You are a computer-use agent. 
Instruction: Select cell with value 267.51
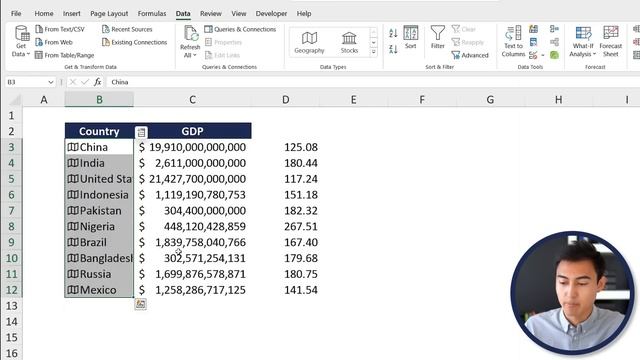point(286,227)
